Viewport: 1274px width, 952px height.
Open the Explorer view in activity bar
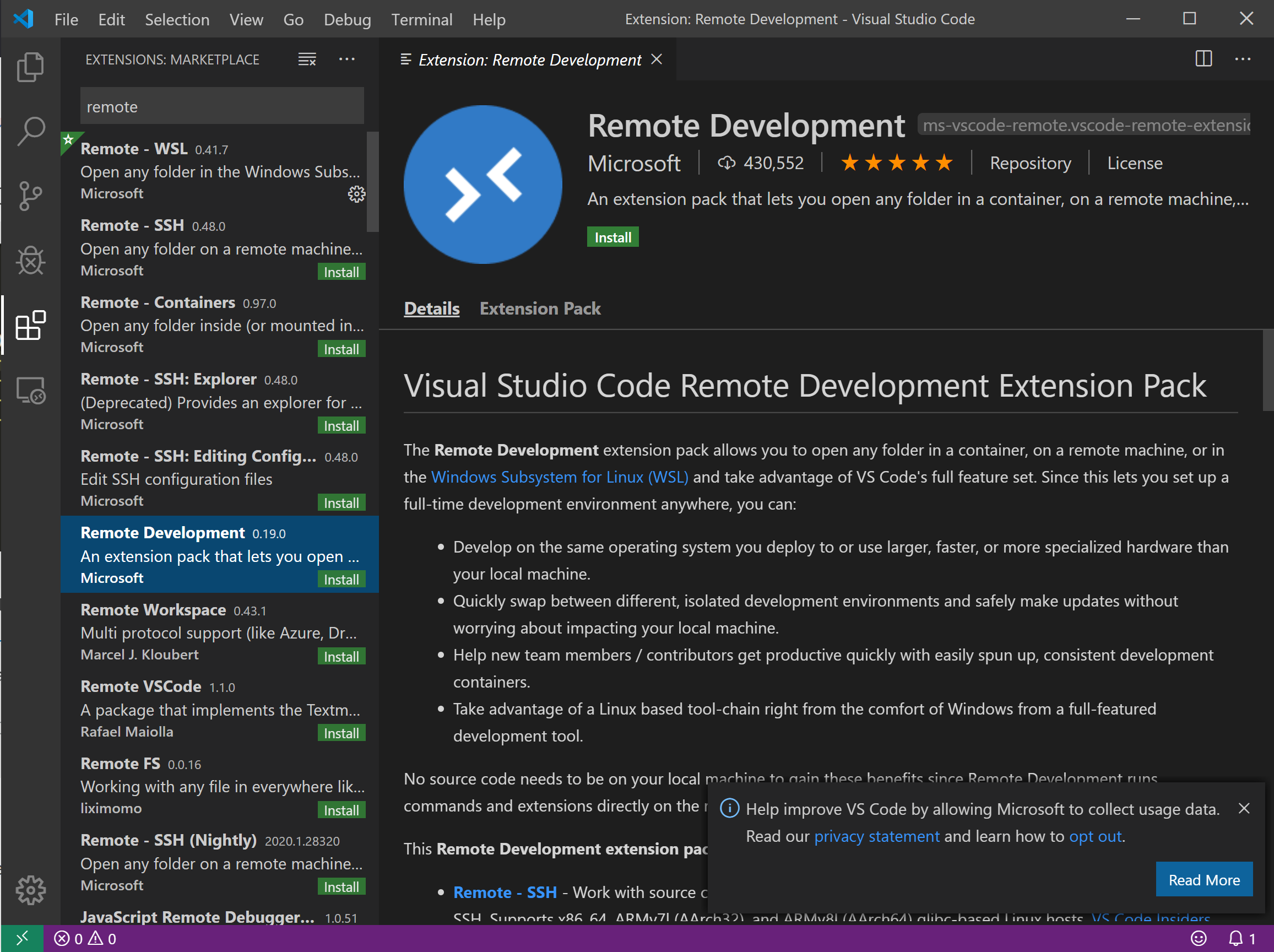[30, 67]
